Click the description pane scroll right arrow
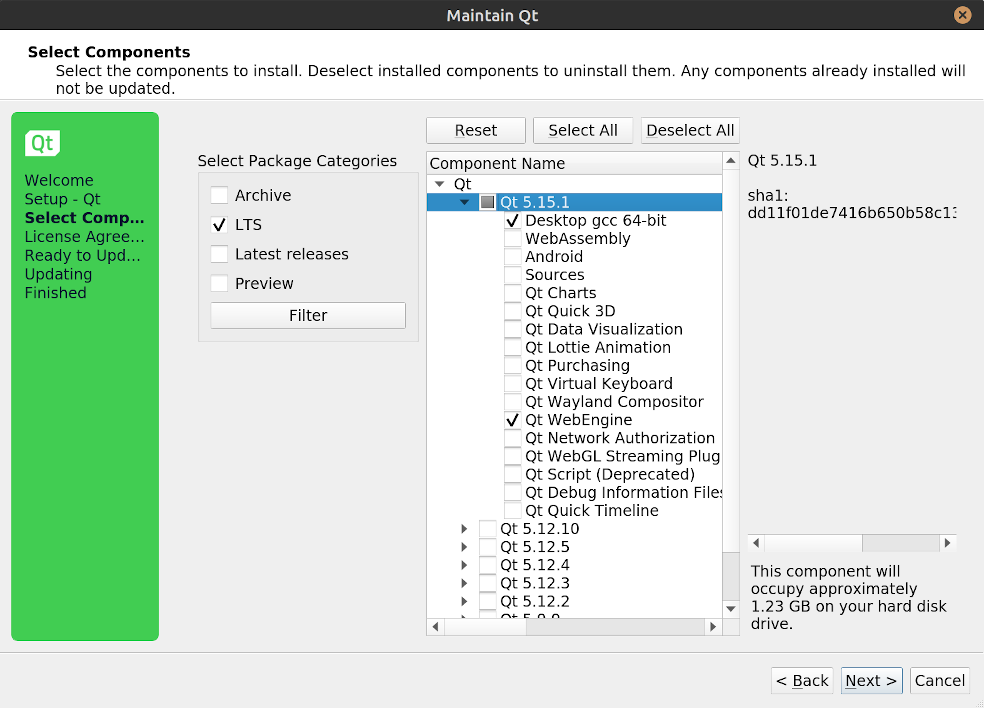Image resolution: width=984 pixels, height=708 pixels. (x=948, y=543)
